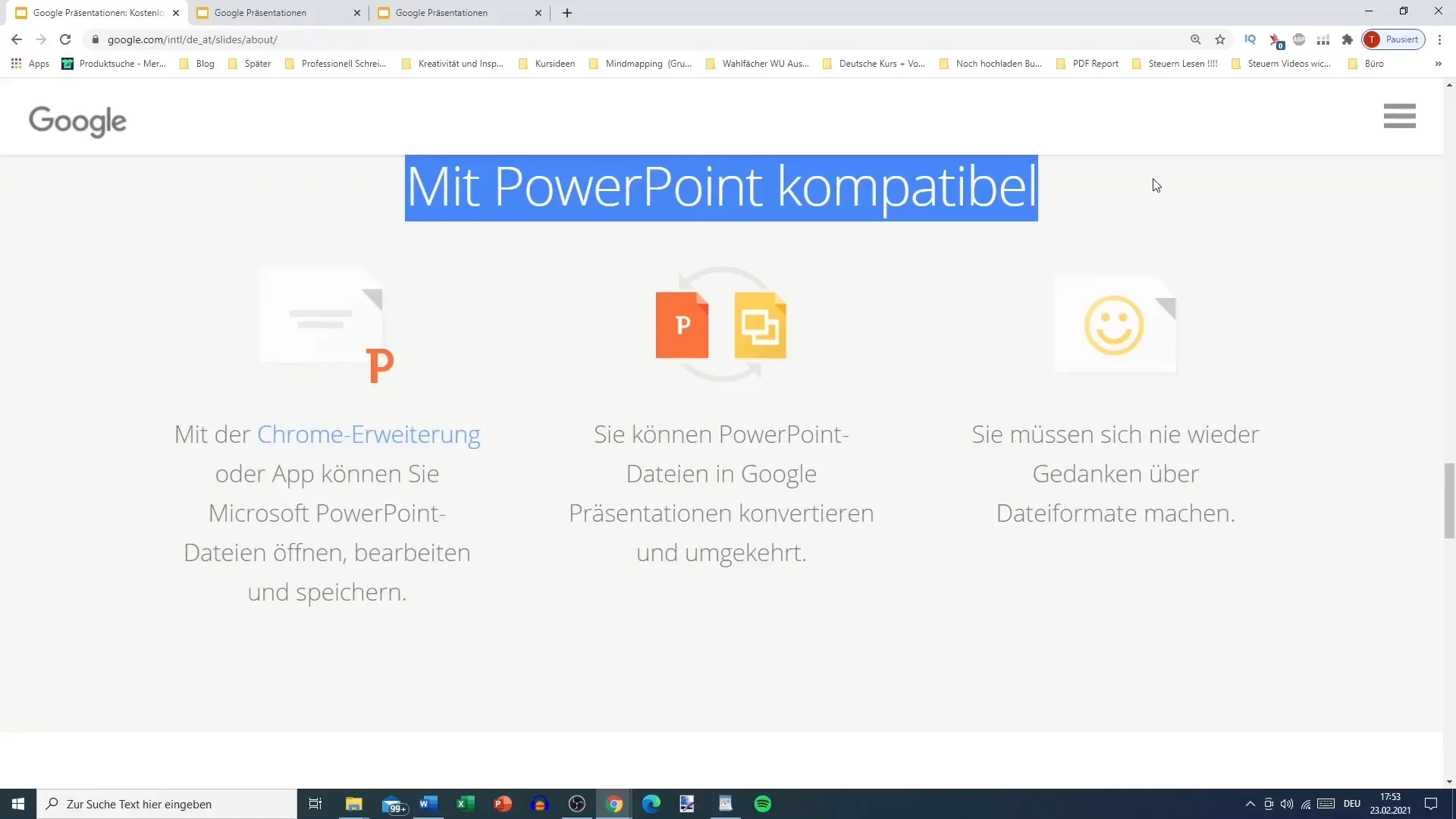Open the PDF Report bookmark folder
1456x819 pixels.
point(1087,64)
